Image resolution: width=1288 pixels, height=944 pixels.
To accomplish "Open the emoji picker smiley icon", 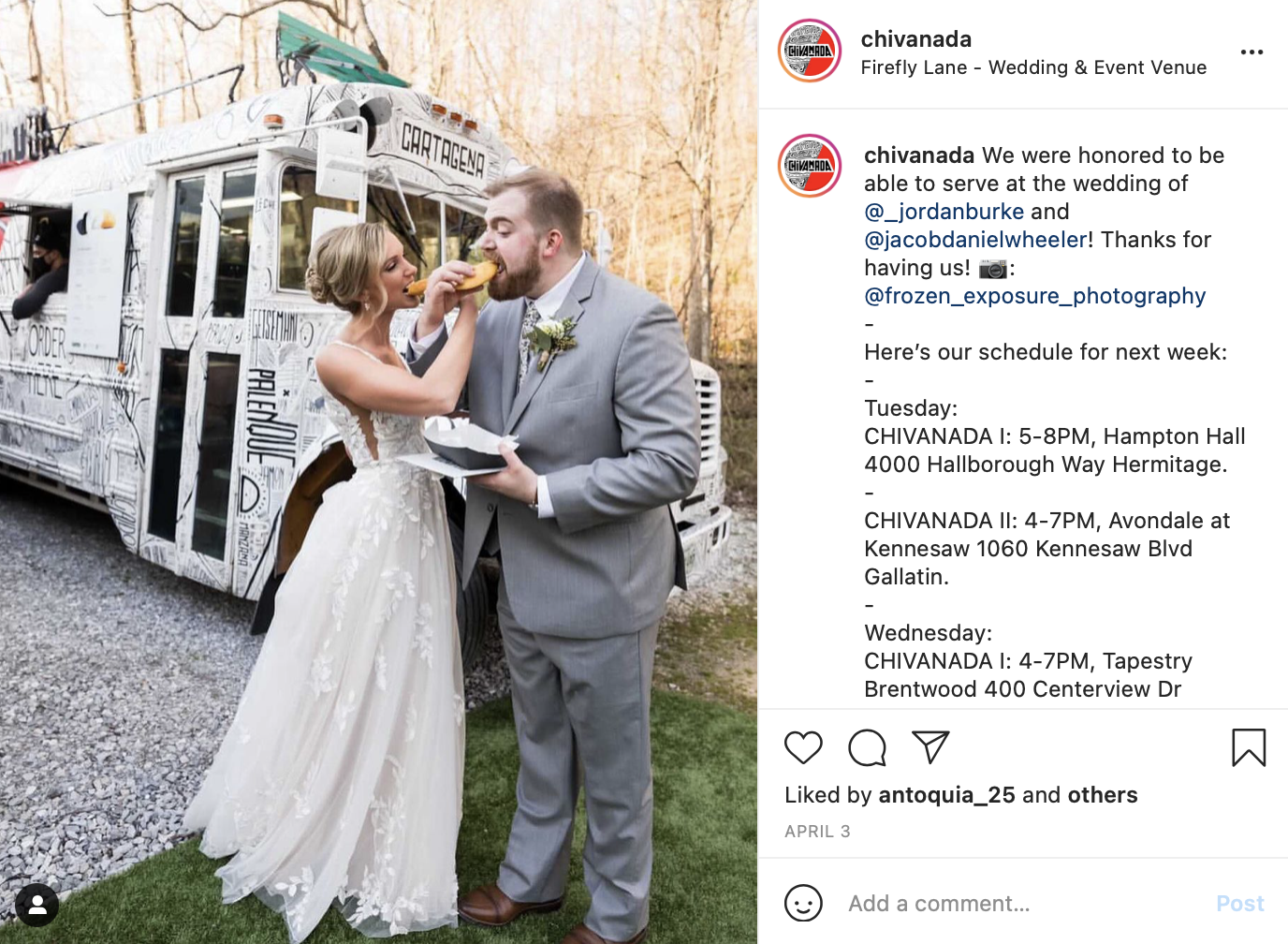I will click(x=803, y=904).
